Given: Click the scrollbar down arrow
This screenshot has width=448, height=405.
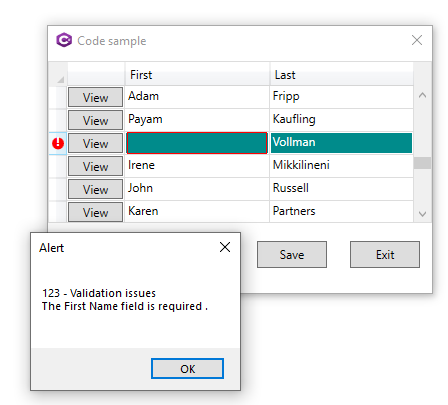Looking at the screenshot, I should click(422, 214).
